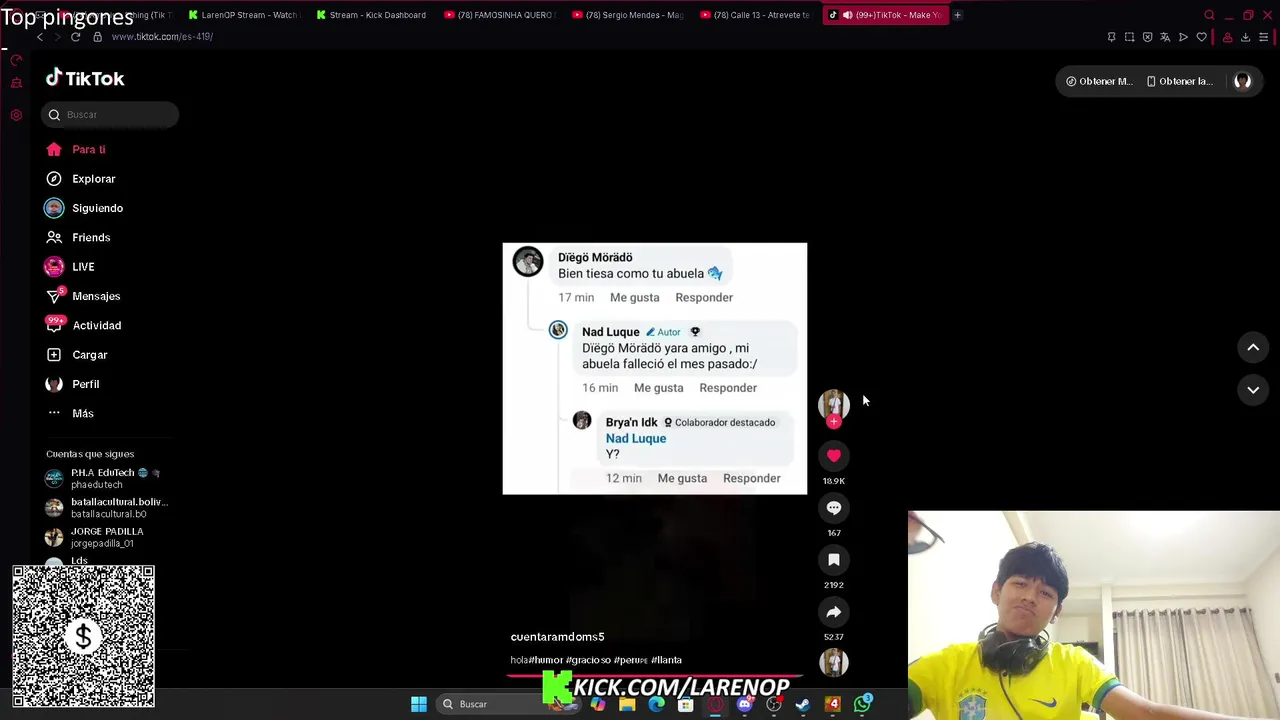Reload the page with the refresh icon
1280x720 pixels.
tap(75, 37)
